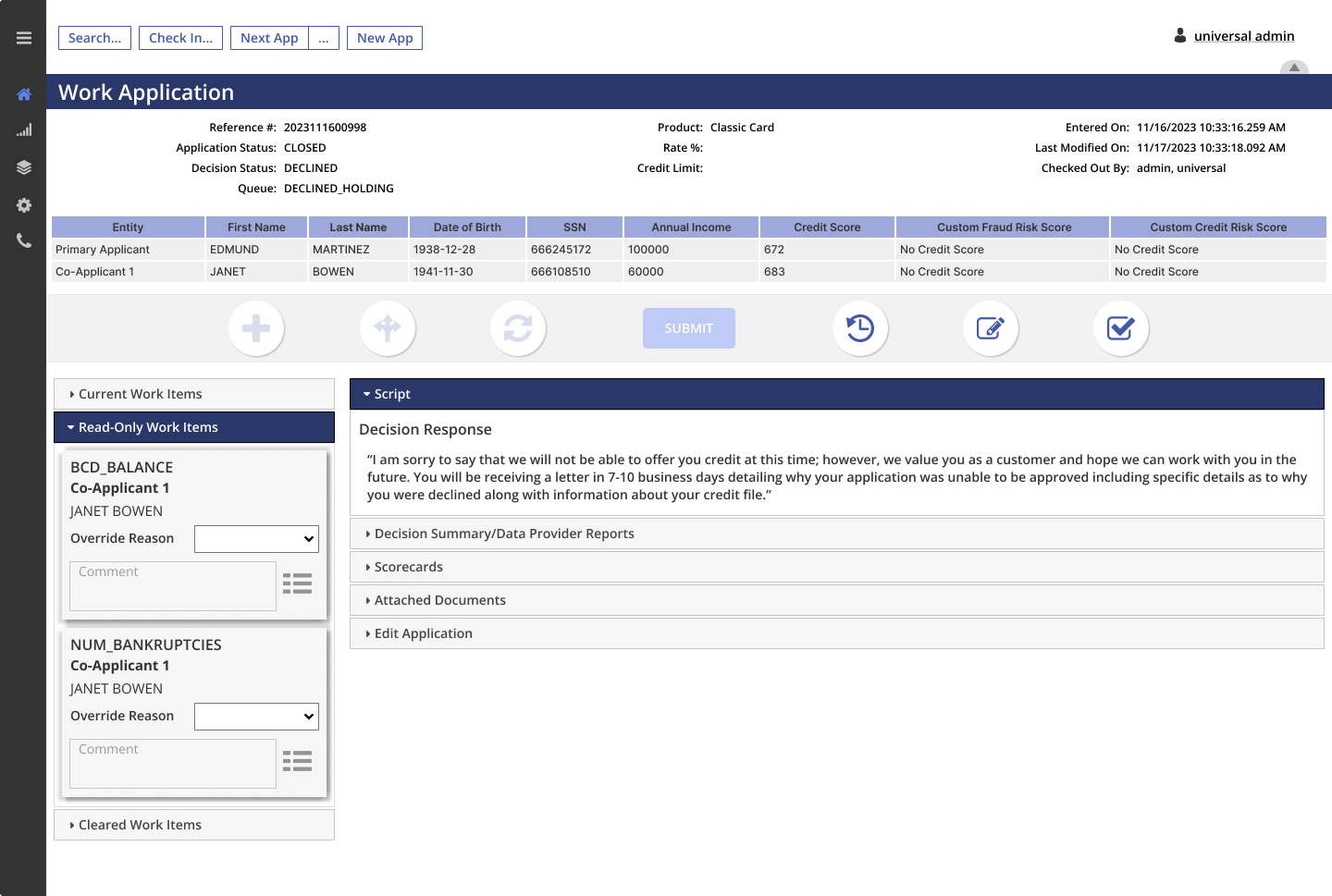Open the Home icon in the sidebar

click(x=24, y=93)
